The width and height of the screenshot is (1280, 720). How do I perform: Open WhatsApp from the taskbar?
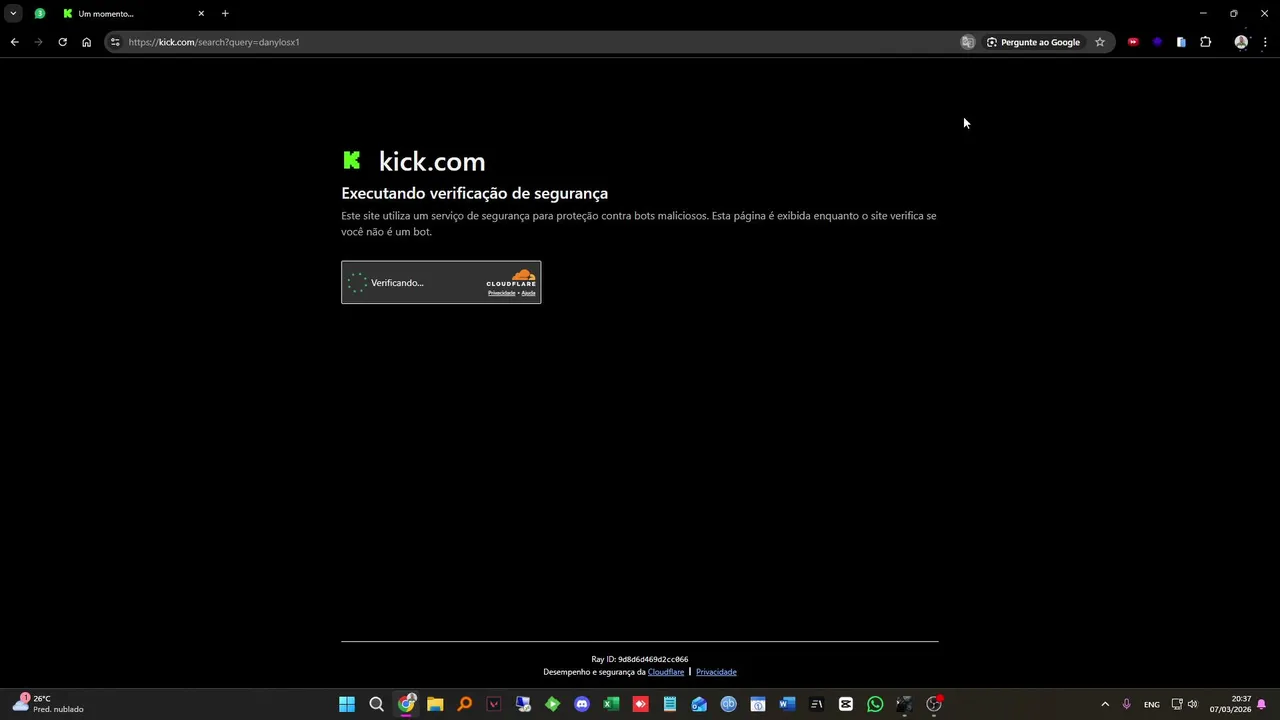coord(875,704)
